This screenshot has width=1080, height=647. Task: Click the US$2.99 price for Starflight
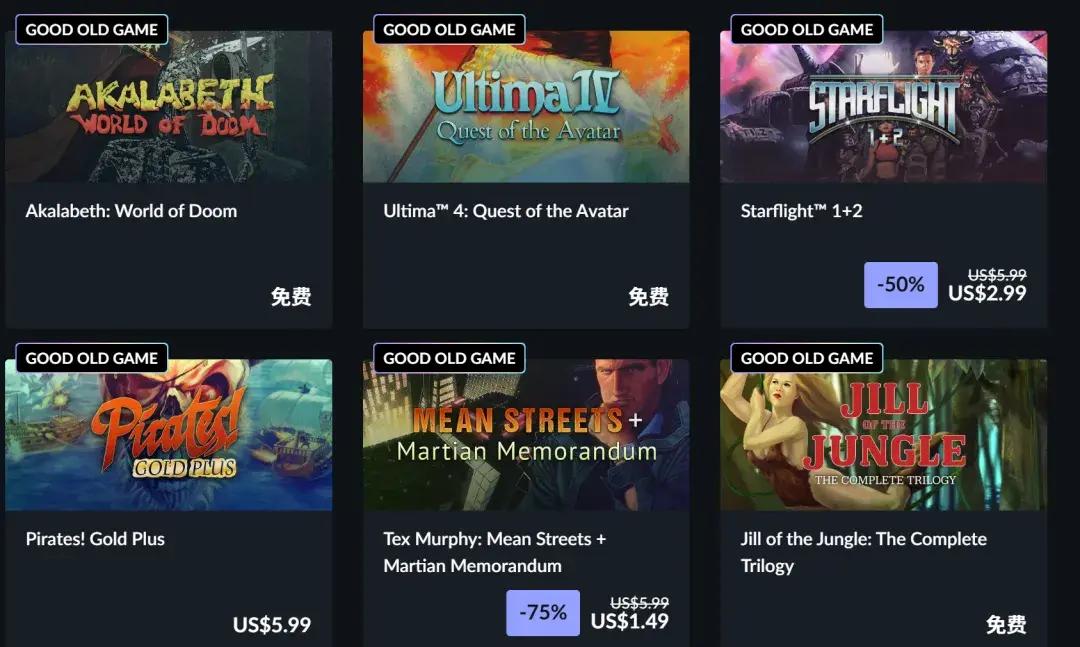point(987,294)
